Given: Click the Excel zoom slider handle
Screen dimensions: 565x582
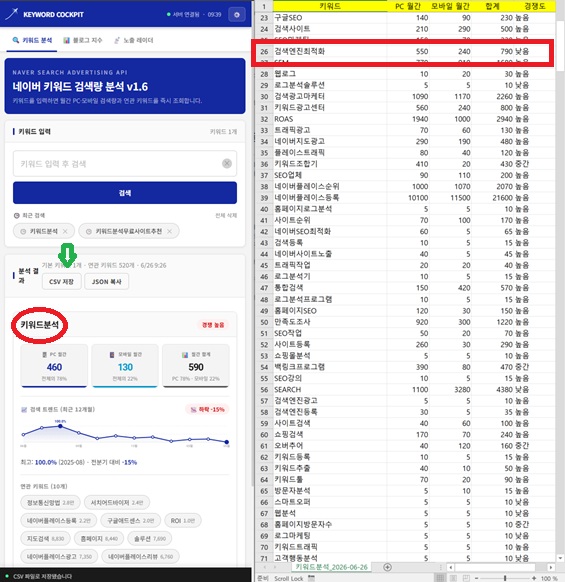Looking at the screenshot, I should tap(505, 578).
